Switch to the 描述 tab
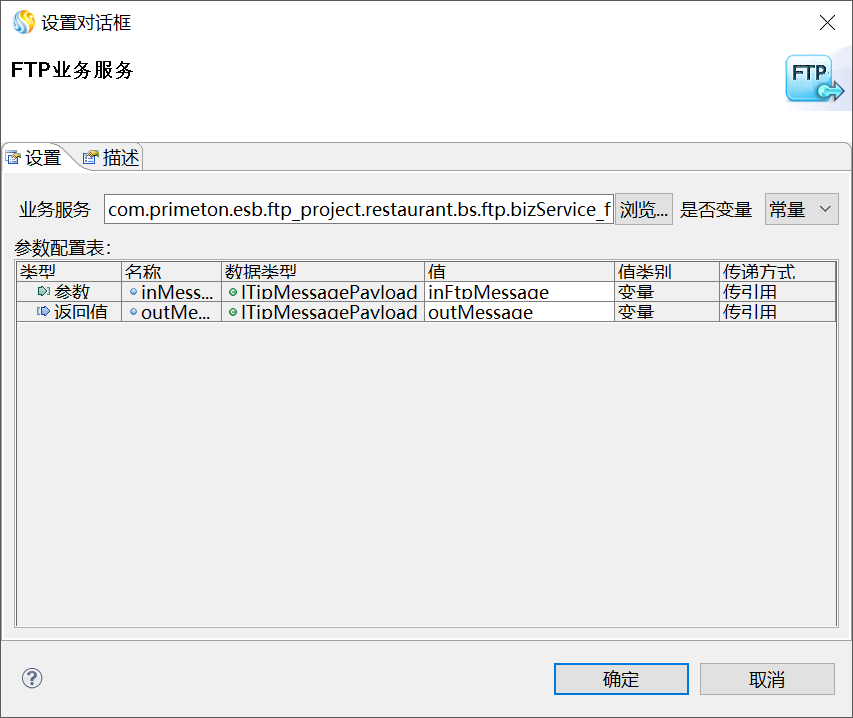 [x=111, y=158]
